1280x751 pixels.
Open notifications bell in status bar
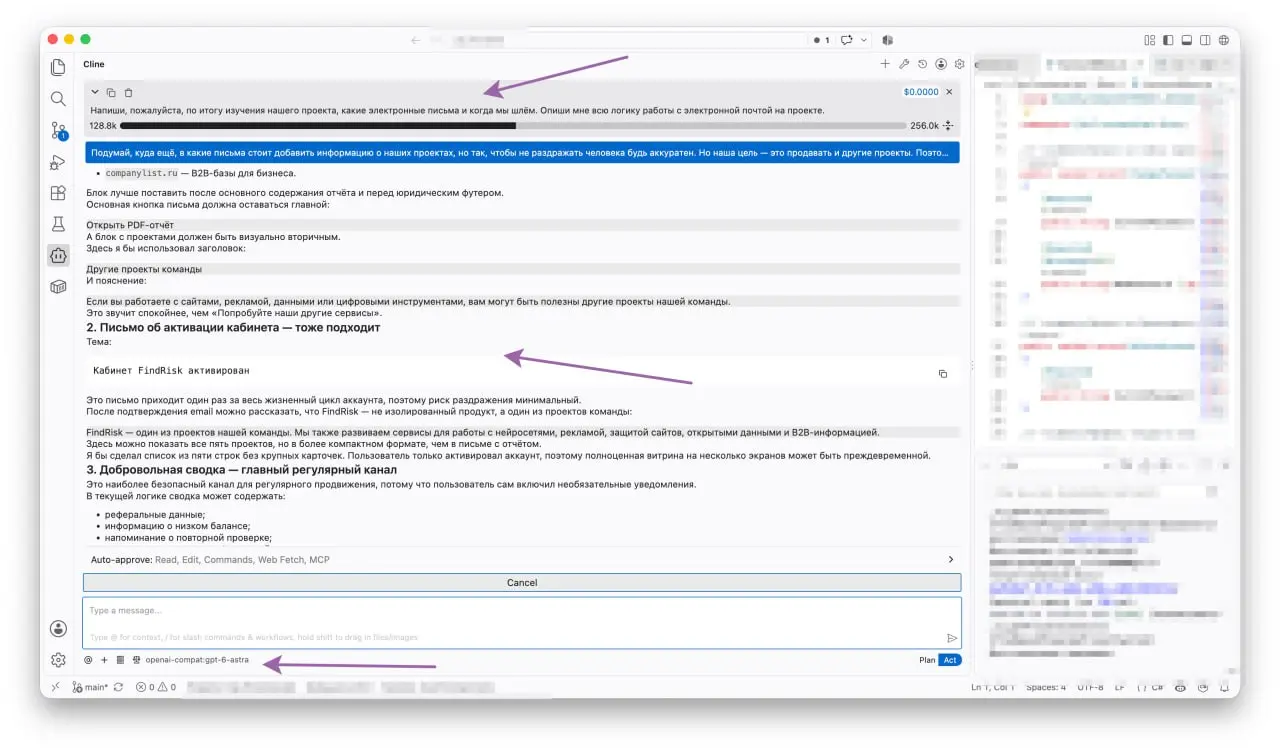(1223, 687)
